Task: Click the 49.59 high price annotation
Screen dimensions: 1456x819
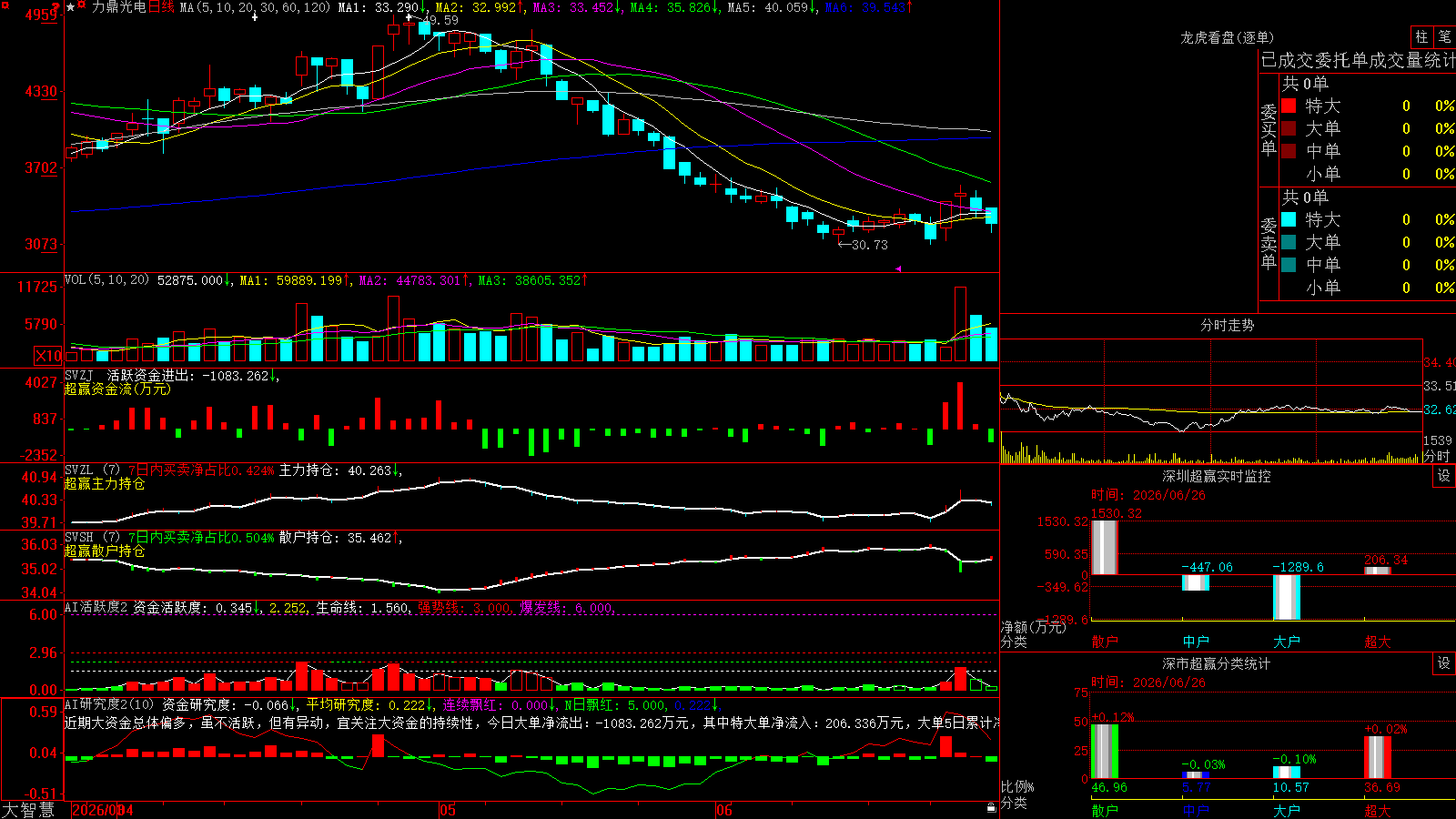Action: click(x=440, y=19)
